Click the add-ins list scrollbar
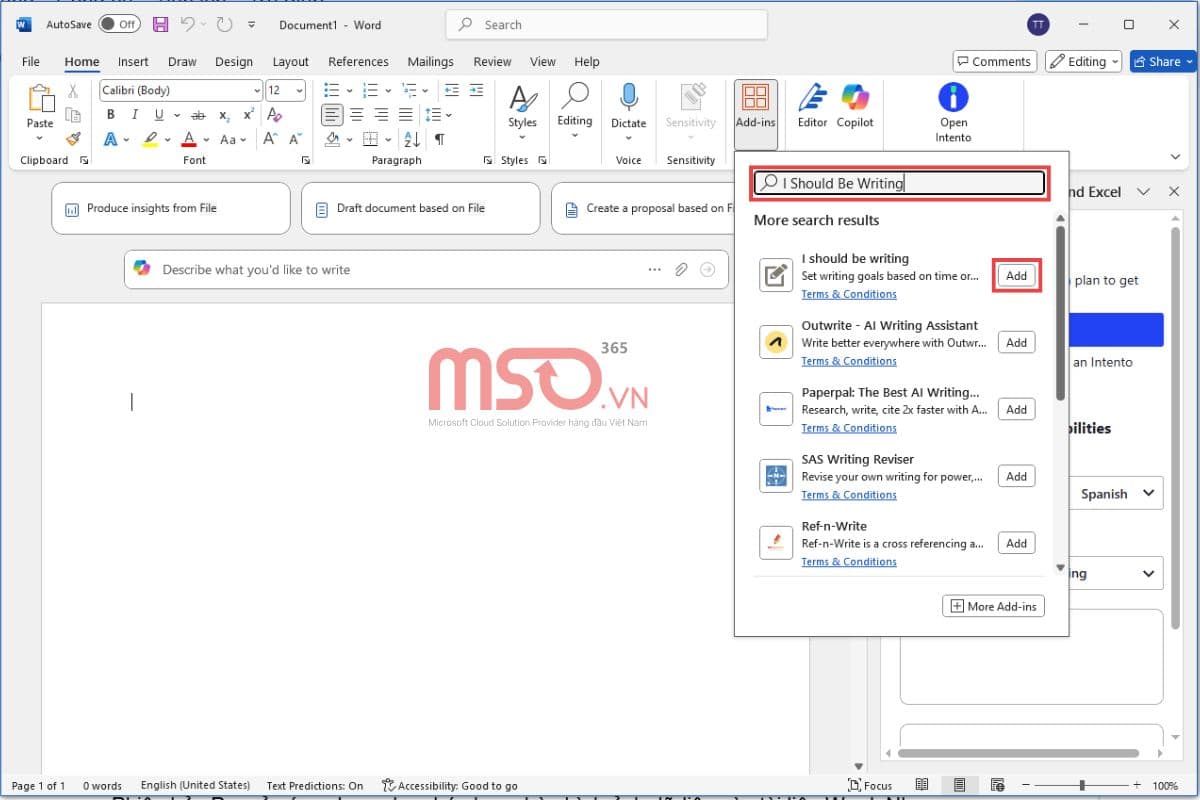 click(1060, 312)
